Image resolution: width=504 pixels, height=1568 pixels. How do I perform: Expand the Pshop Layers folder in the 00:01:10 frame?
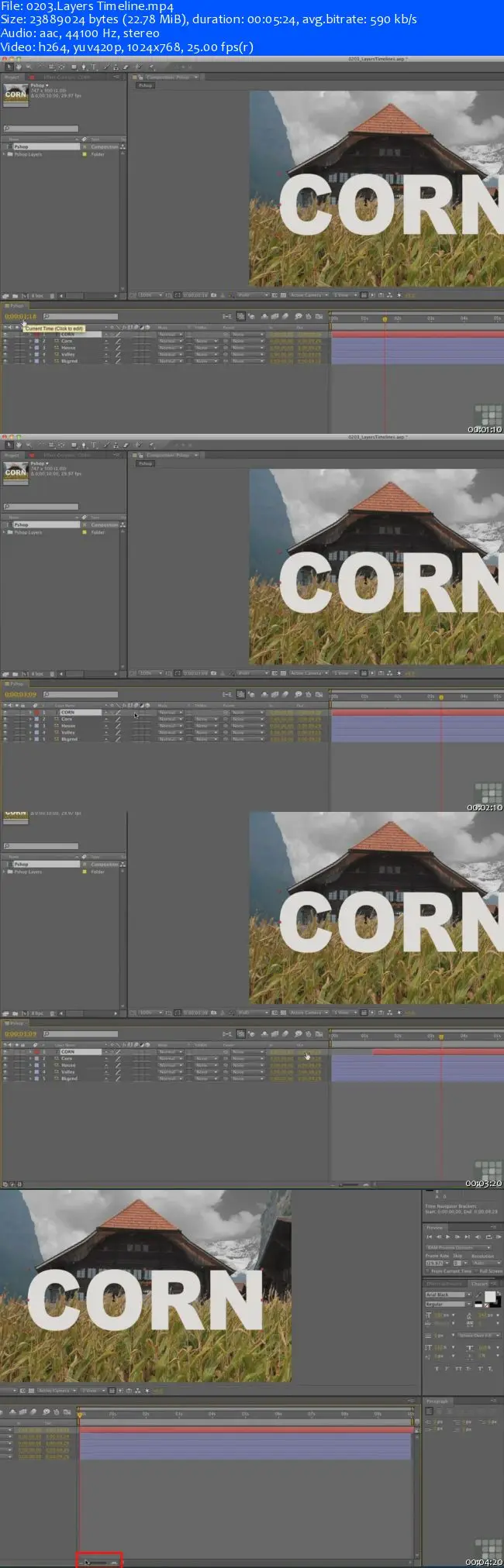tap(5, 154)
